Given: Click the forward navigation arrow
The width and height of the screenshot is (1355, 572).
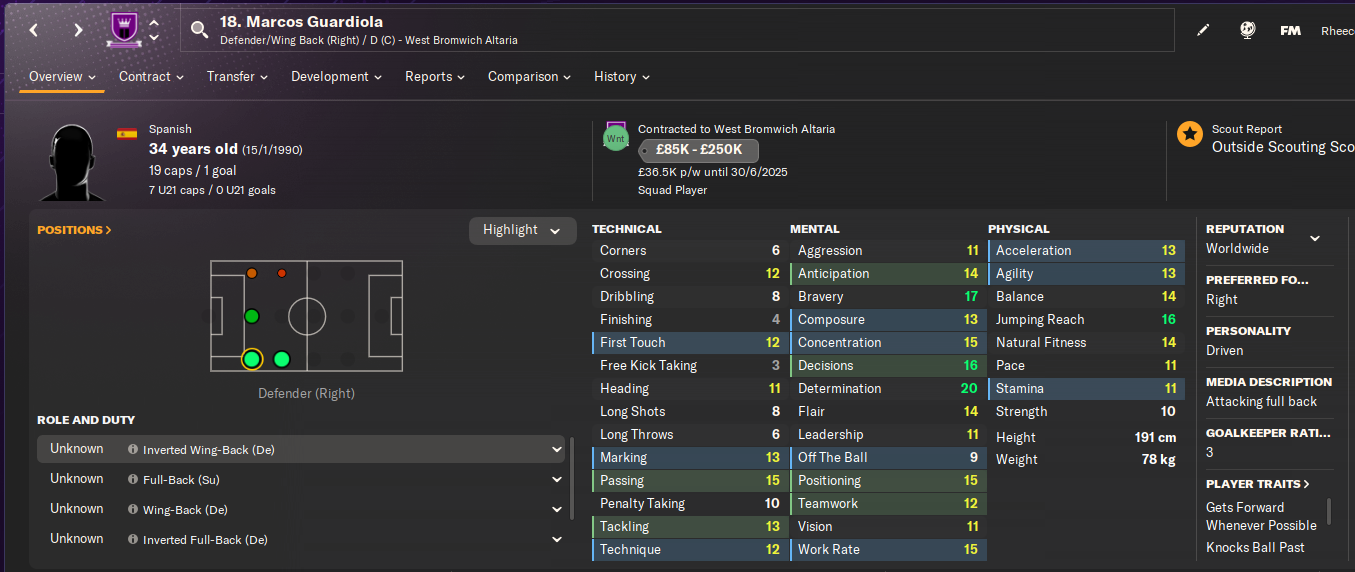Looking at the screenshot, I should click(x=78, y=30).
